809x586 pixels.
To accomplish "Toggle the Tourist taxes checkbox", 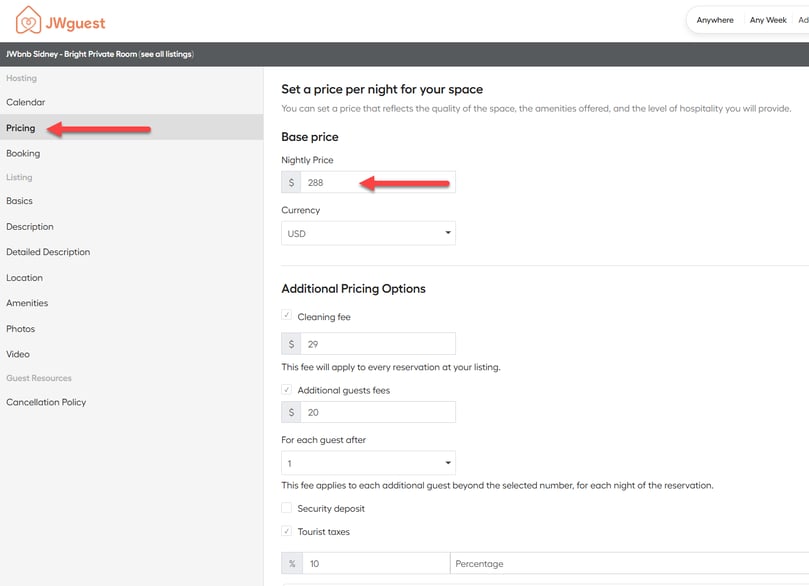I will [x=286, y=531].
